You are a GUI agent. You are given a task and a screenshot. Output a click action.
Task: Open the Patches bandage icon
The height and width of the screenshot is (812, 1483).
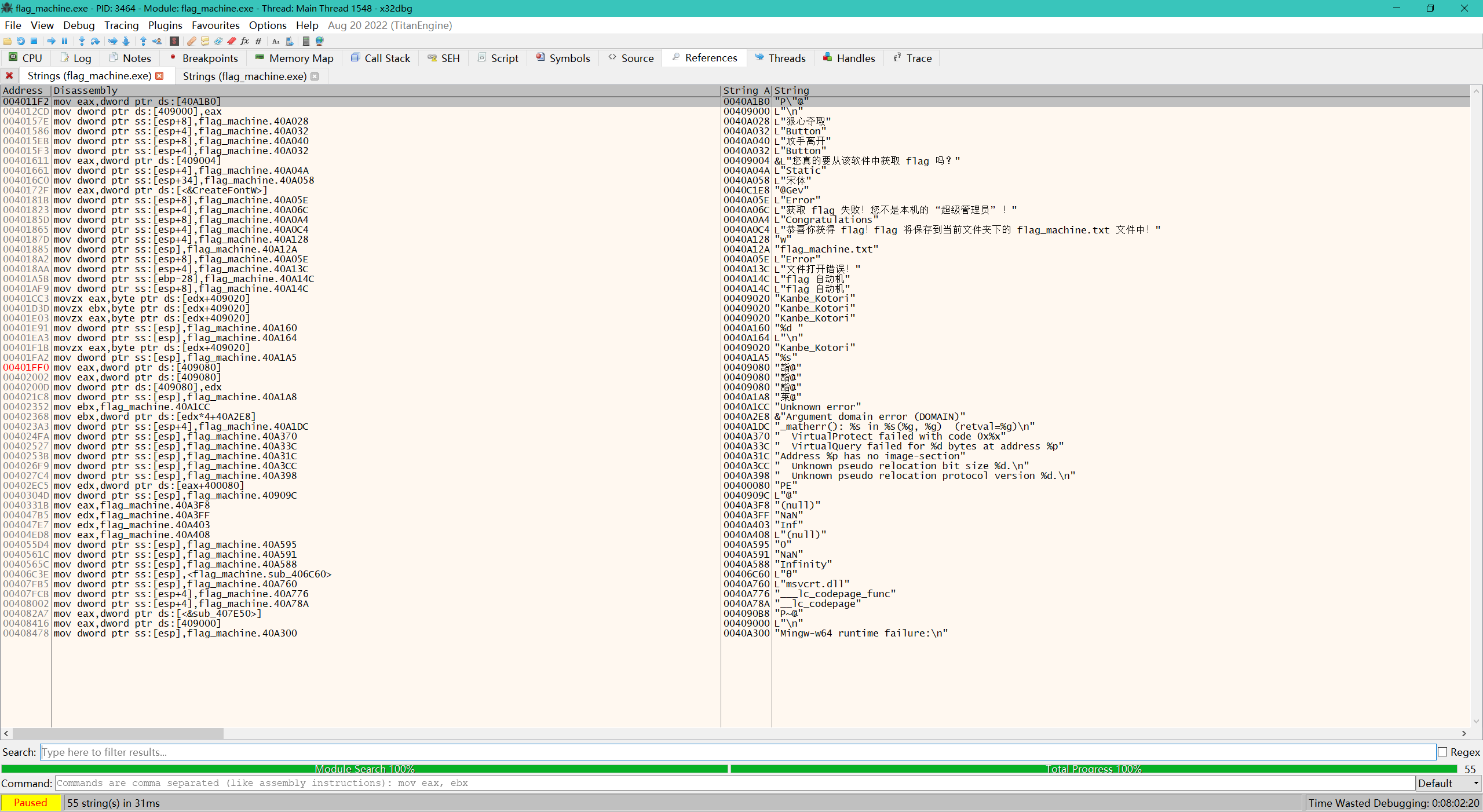pos(191,41)
